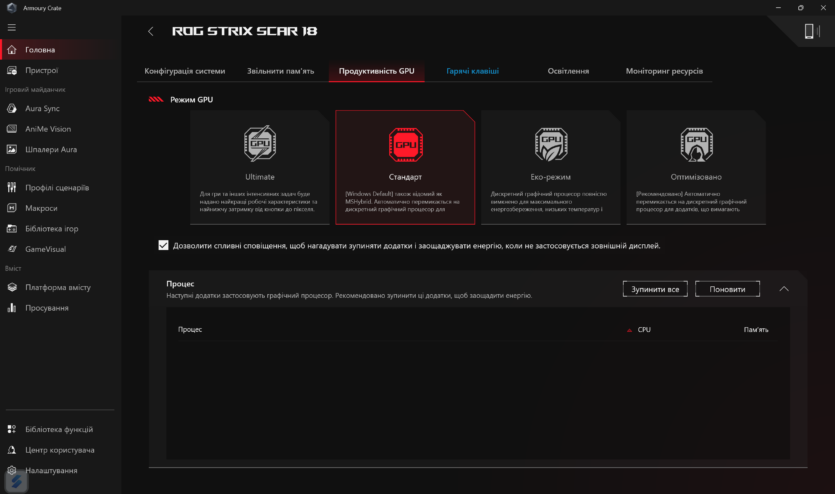The height and width of the screenshot is (494, 835).
Task: Click the ROG STRIX SCAR 18 title
Action: pos(244,31)
